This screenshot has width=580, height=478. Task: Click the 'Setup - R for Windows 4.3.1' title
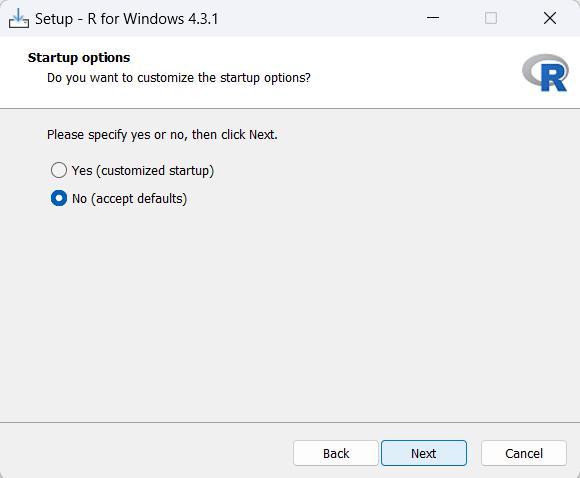[x=127, y=19]
